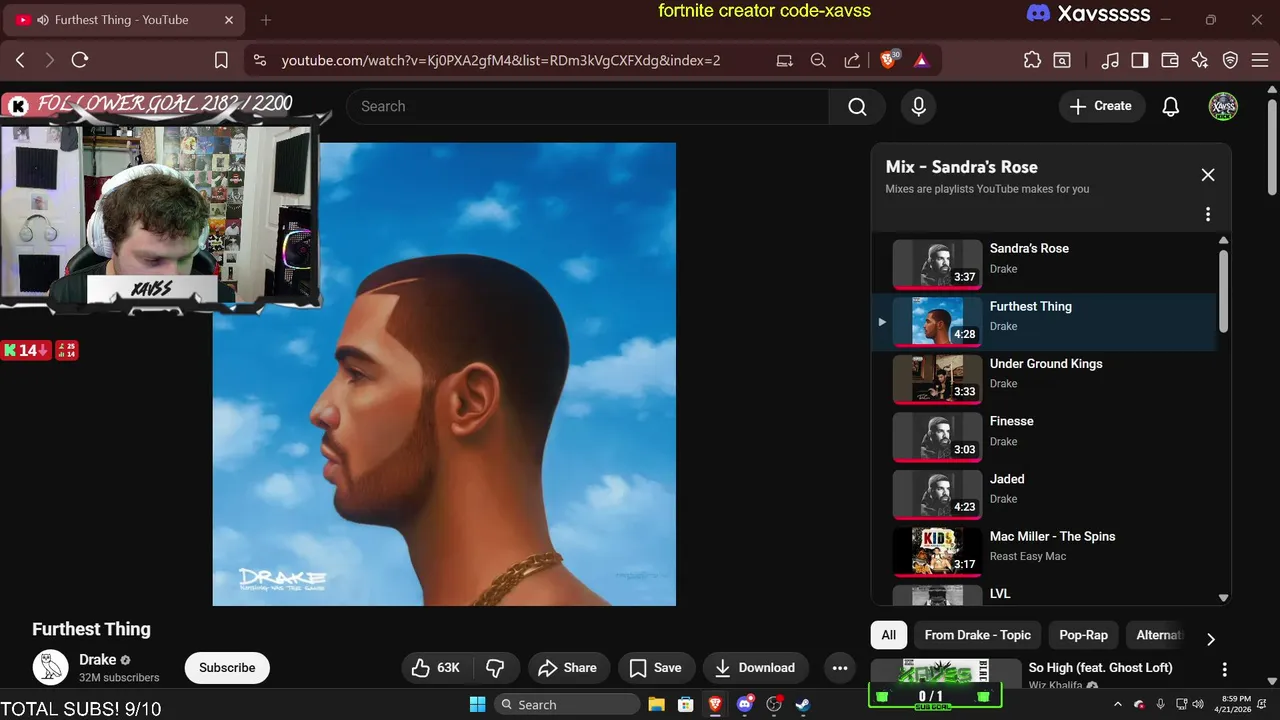Click the browser share icon in address bar
The image size is (1280, 720).
click(852, 60)
